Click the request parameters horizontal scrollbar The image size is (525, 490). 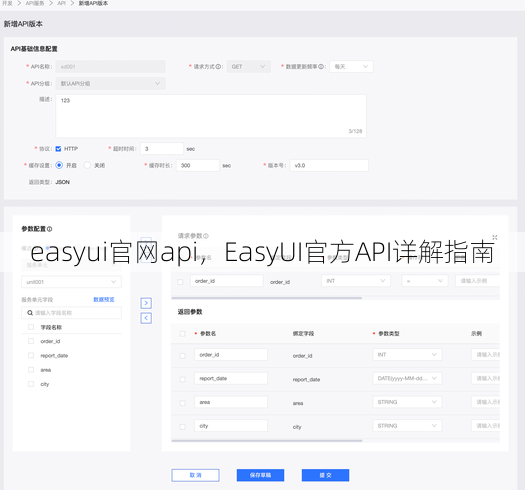click(267, 298)
